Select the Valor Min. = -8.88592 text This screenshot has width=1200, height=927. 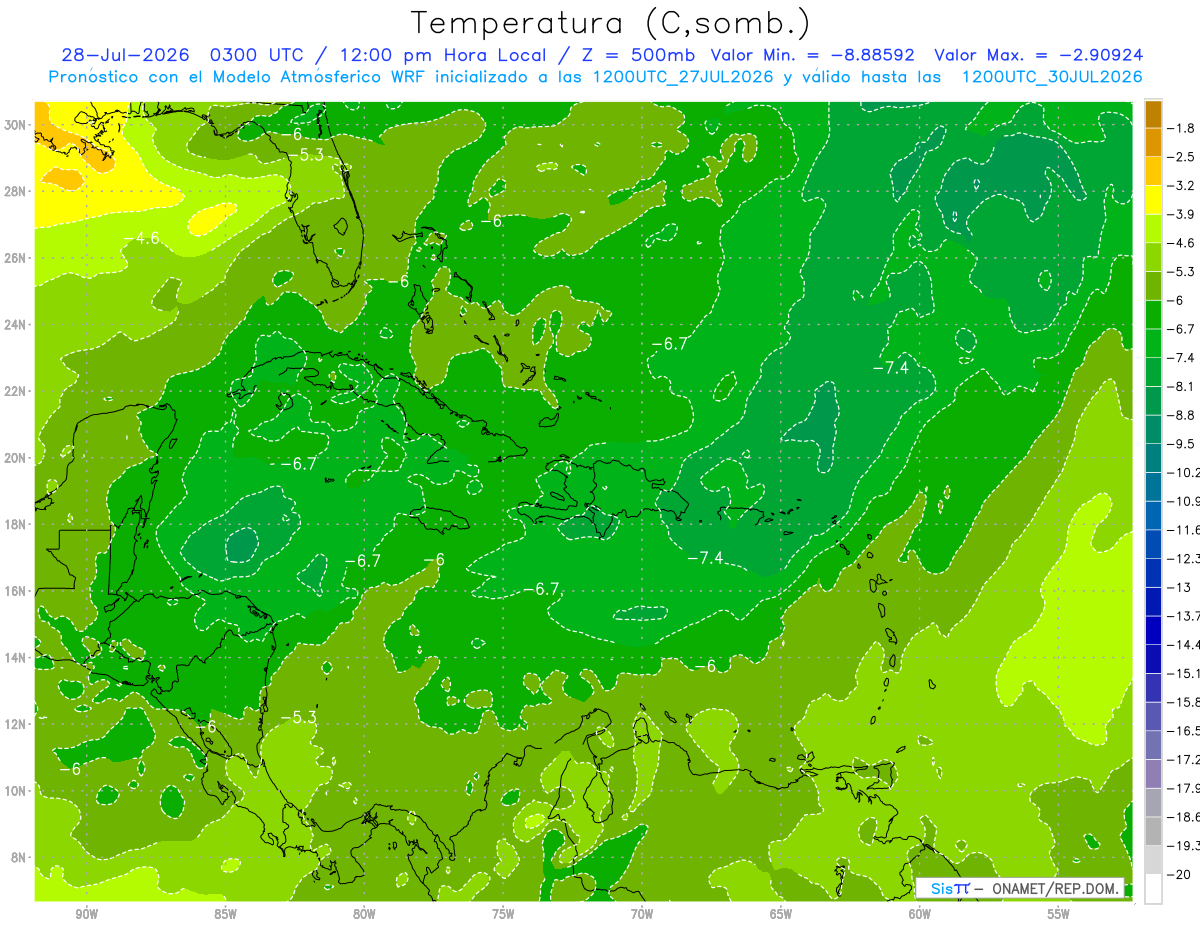pyautogui.click(x=814, y=55)
